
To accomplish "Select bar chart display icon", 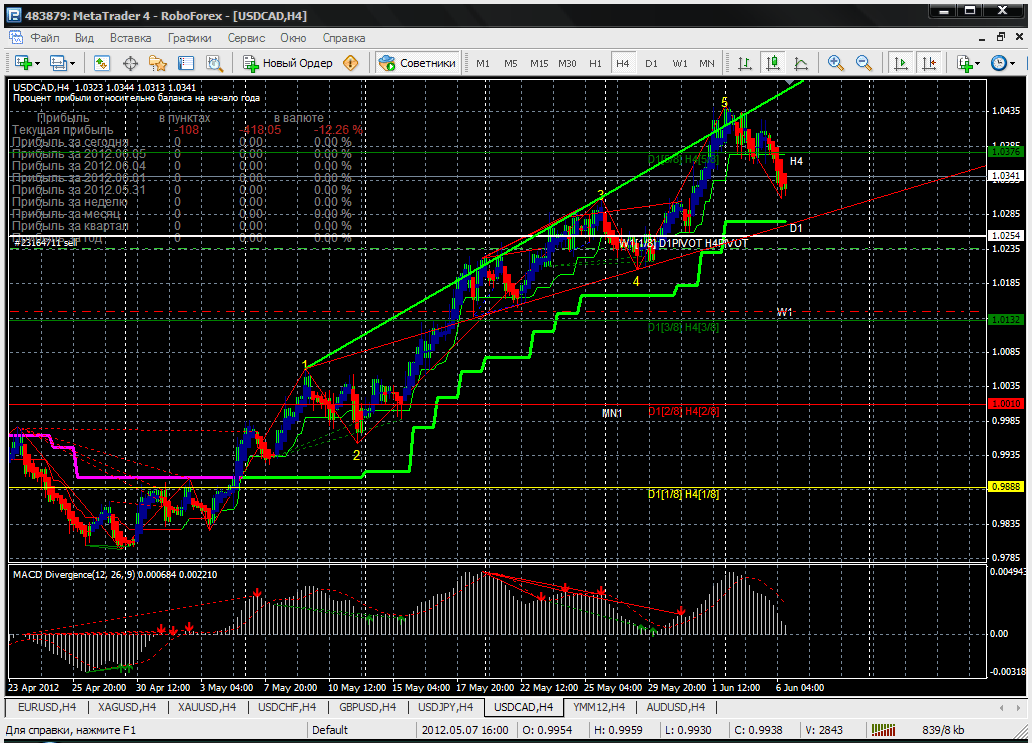I will coord(745,63).
